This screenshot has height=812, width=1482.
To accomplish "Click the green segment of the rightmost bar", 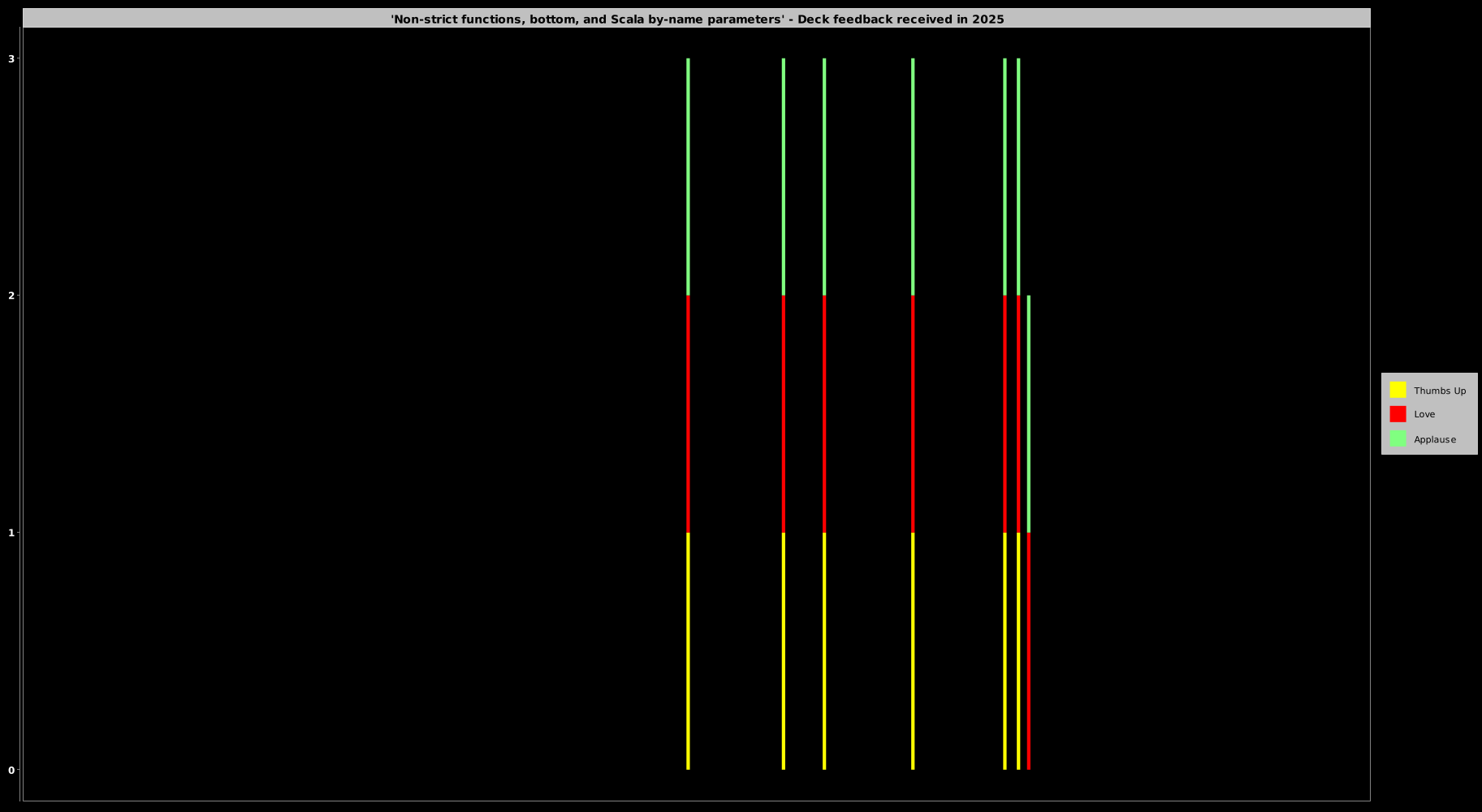I will tap(1029, 414).
